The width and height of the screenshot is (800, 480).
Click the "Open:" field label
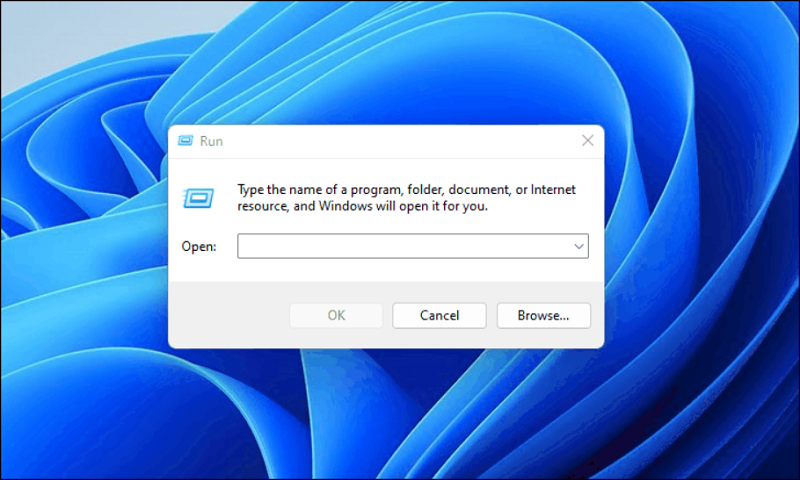pos(199,246)
